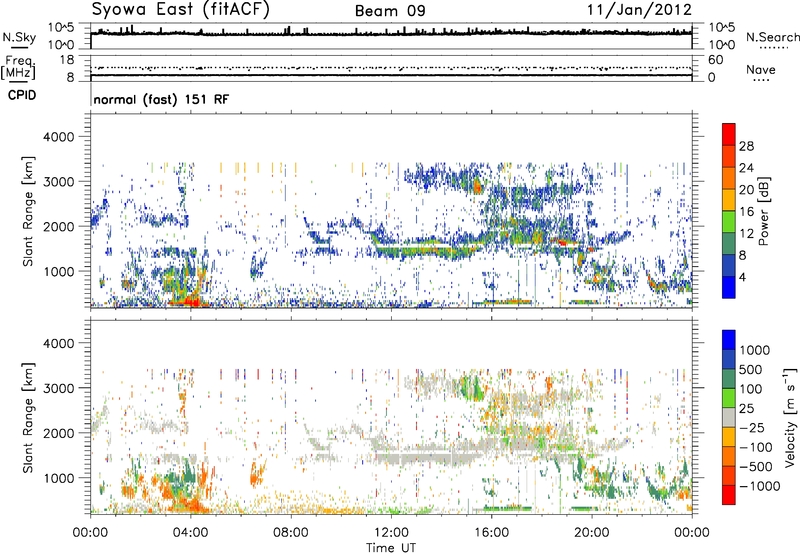
Task: Click the '04:00' time axis tick
Action: 191,533
